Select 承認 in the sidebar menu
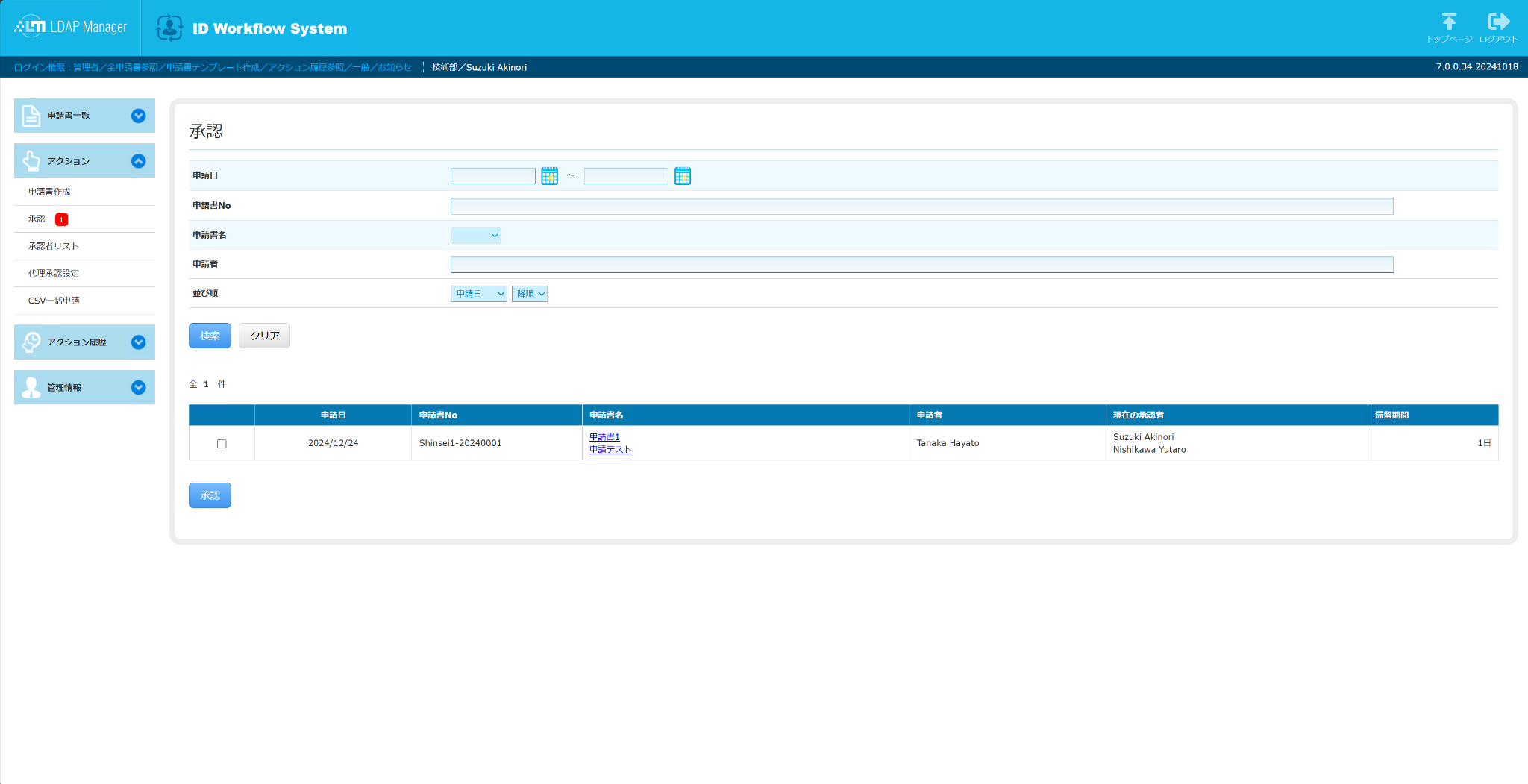 tap(37, 219)
